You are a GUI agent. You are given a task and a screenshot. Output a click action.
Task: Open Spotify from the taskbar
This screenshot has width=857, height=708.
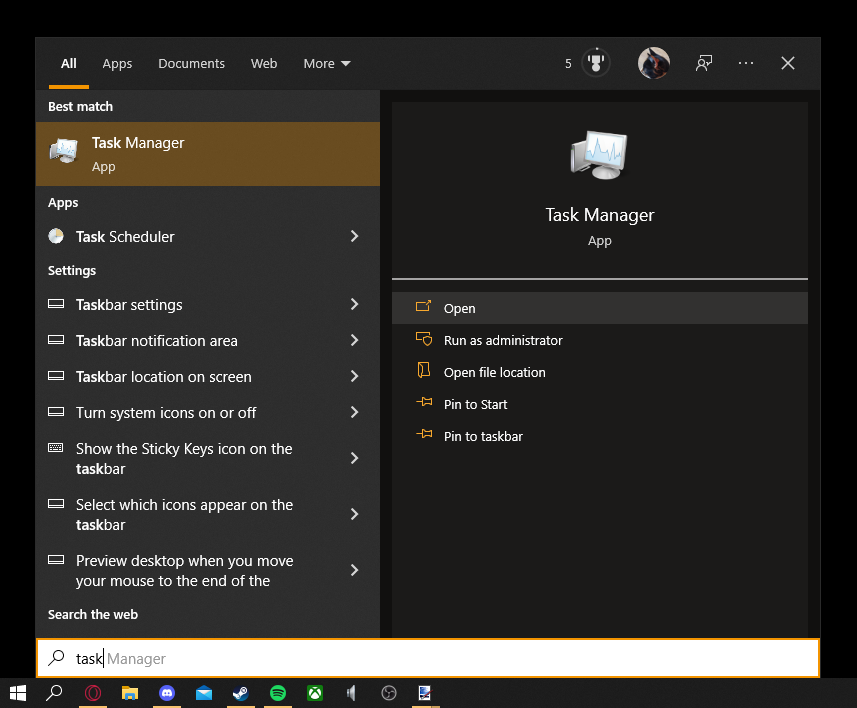tap(278, 693)
